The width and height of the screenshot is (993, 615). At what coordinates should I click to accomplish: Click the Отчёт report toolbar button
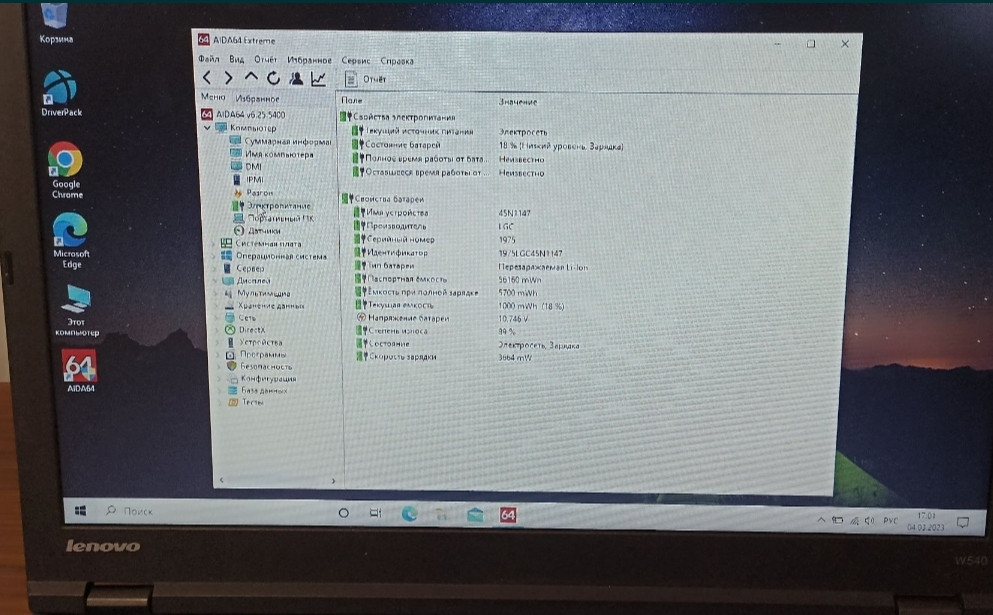click(366, 79)
